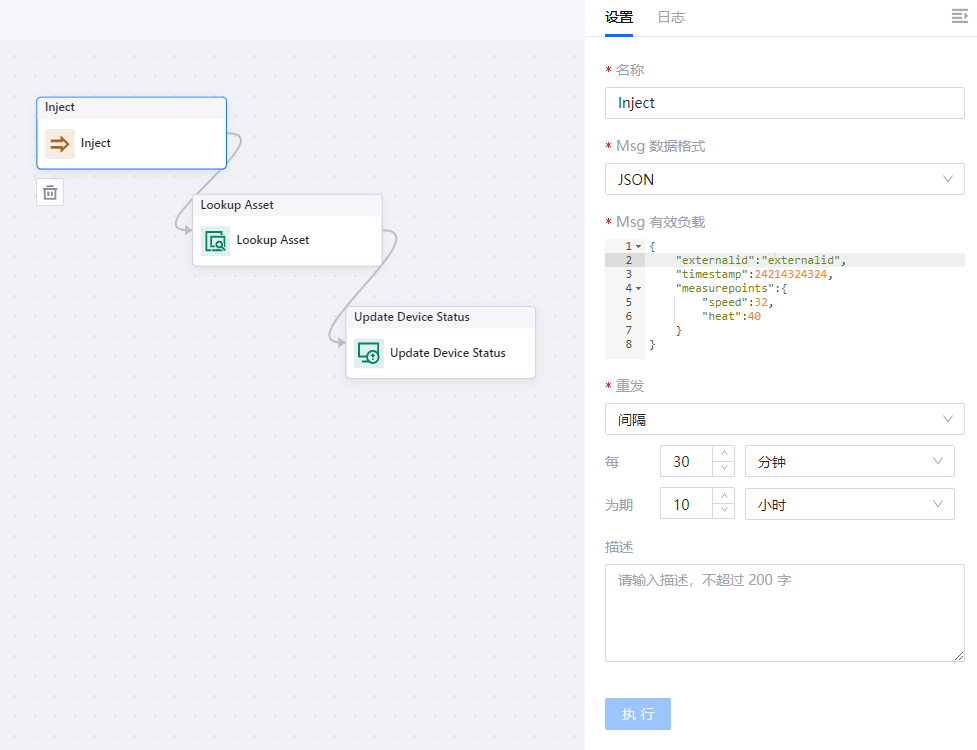The width and height of the screenshot is (977, 750).
Task: Open the 重发 间隔 dropdown
Action: pyautogui.click(x=784, y=419)
